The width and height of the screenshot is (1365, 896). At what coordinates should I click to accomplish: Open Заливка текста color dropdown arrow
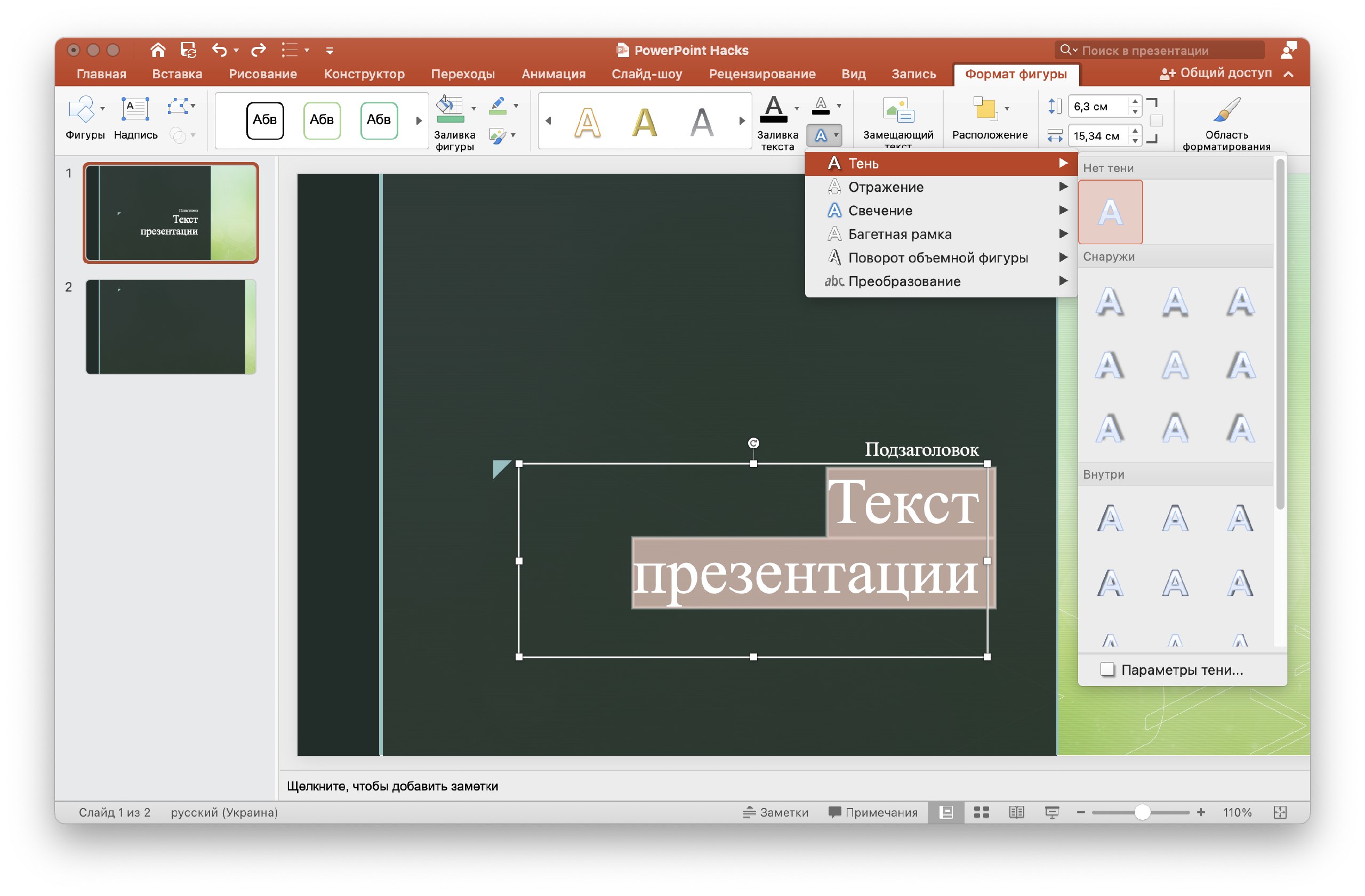[797, 109]
